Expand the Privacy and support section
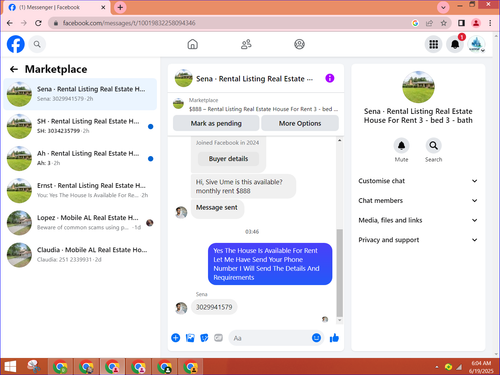This screenshot has height=375, width=500. pos(418,240)
